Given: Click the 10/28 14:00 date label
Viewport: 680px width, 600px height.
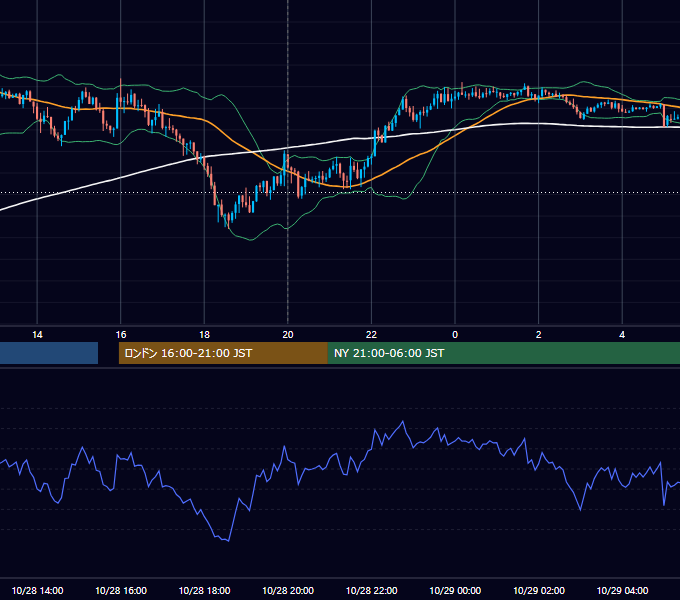Looking at the screenshot, I should click(37, 590).
